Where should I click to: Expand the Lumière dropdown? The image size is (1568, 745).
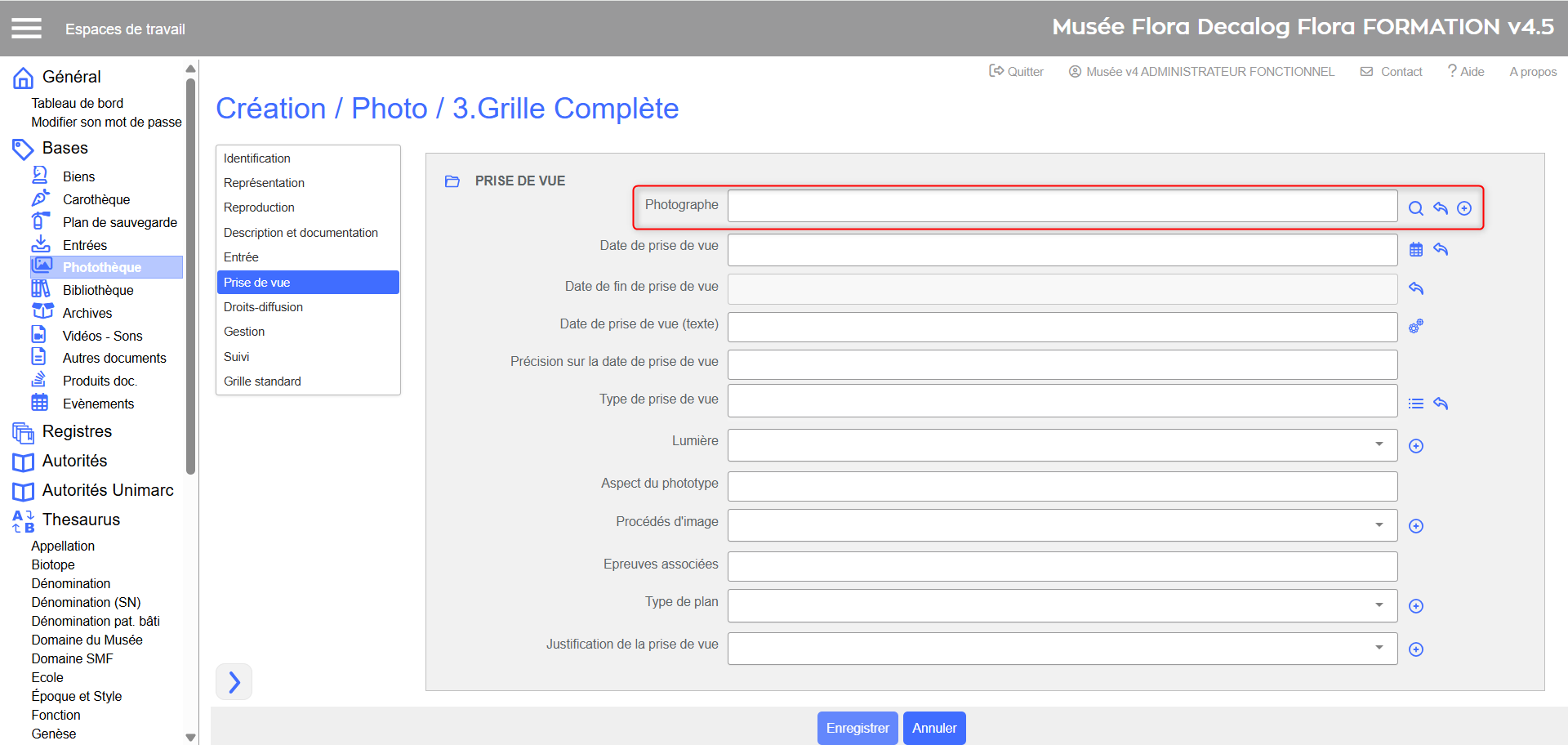coord(1379,444)
